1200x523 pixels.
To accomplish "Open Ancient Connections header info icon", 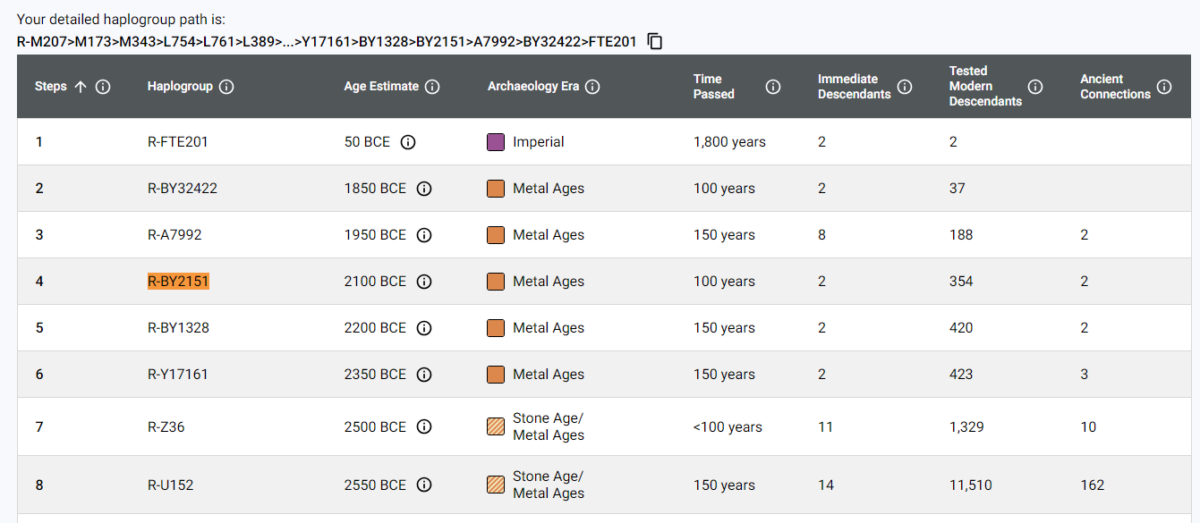I will coord(1164,87).
